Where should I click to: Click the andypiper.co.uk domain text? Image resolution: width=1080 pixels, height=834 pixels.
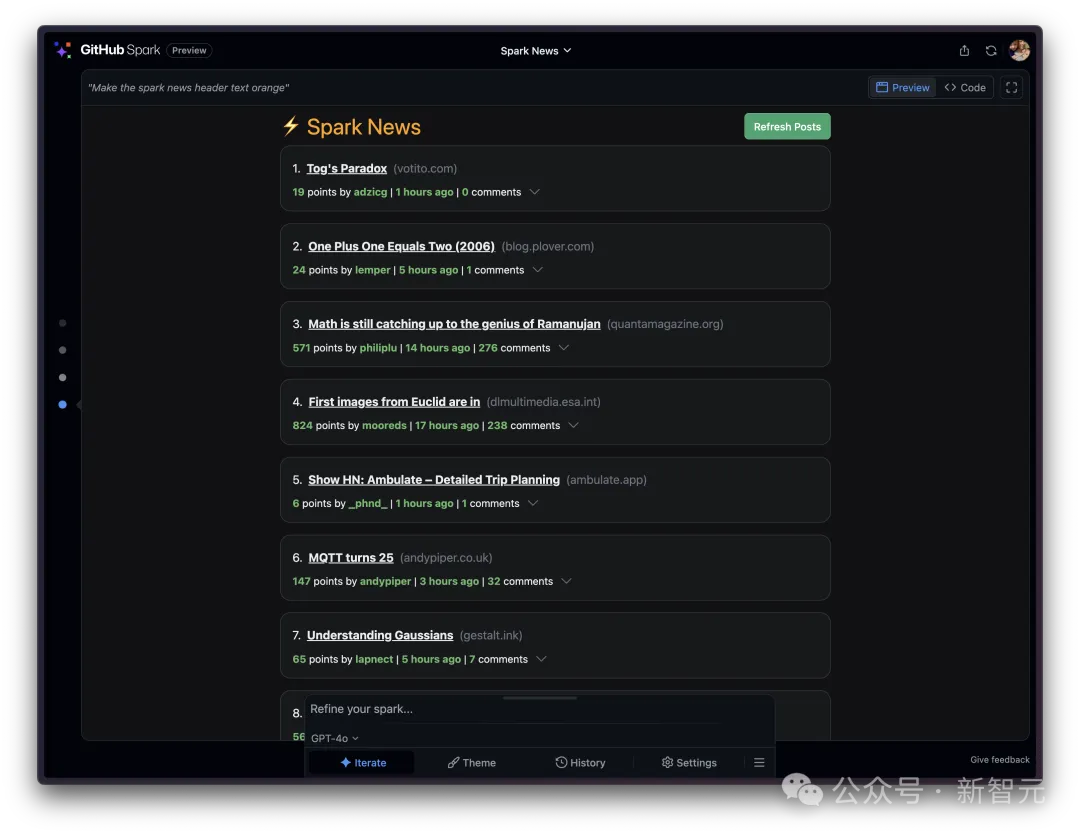(446, 557)
